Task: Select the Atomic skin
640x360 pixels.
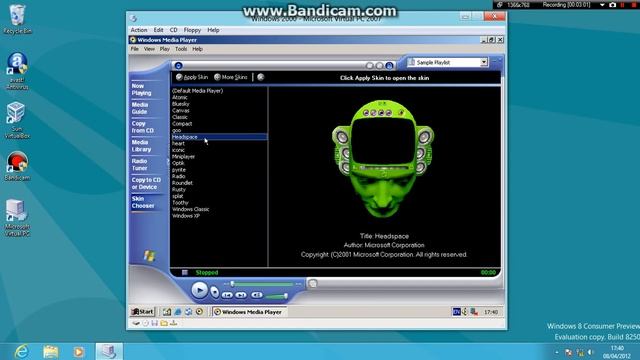Action: [x=180, y=97]
